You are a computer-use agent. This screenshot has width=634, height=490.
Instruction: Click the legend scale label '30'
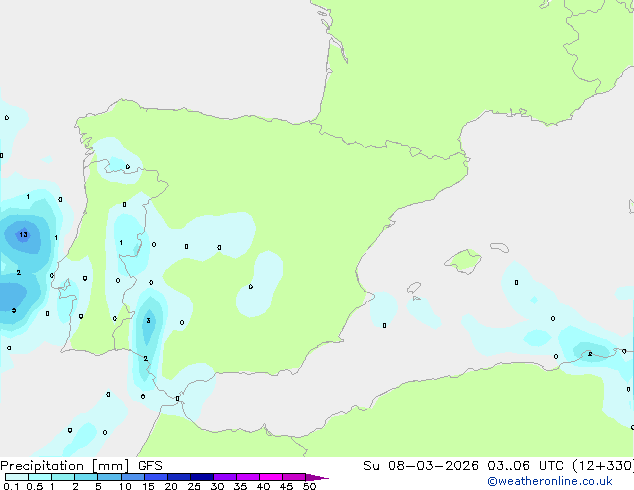[217, 486]
